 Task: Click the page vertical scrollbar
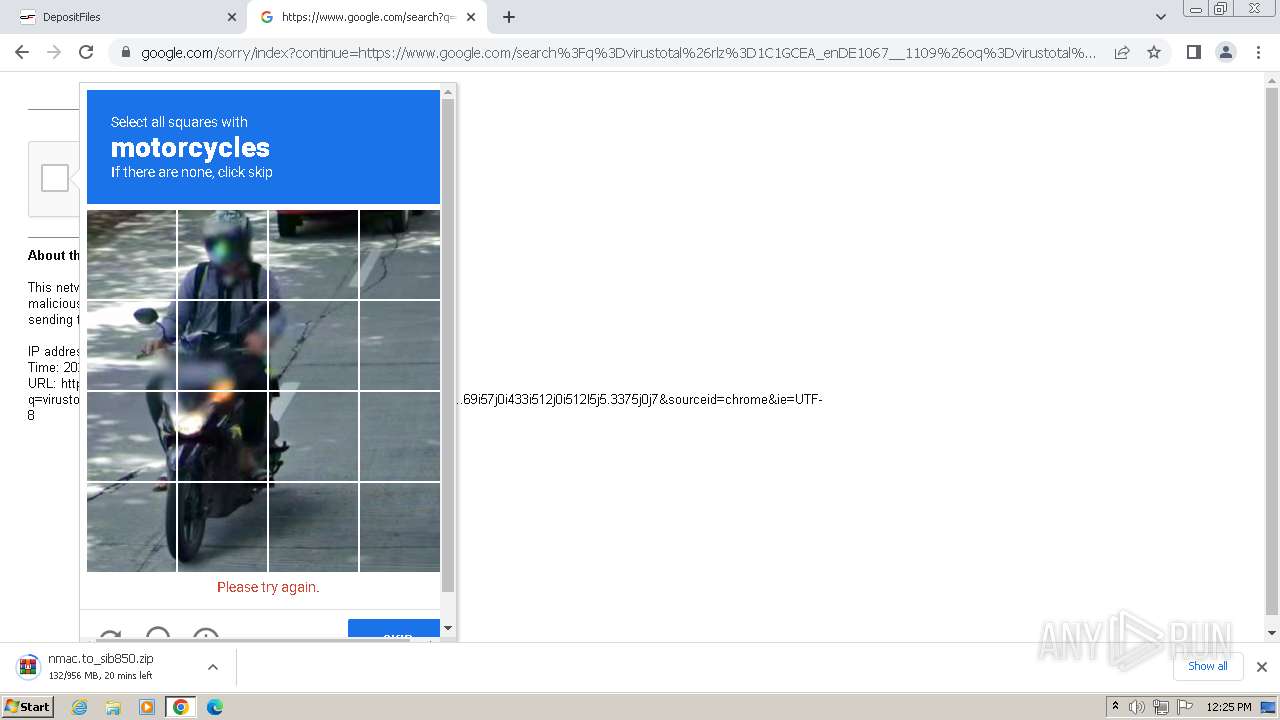point(1271,350)
